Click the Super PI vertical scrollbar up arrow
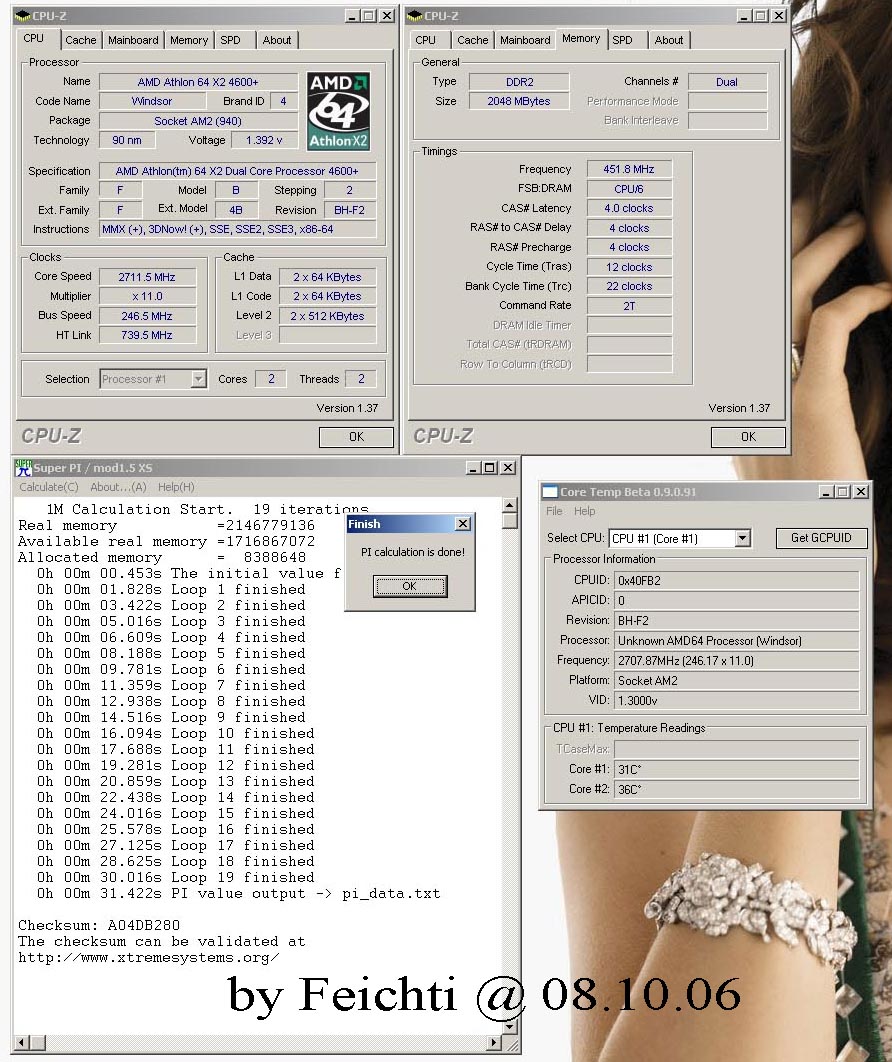 tap(509, 505)
